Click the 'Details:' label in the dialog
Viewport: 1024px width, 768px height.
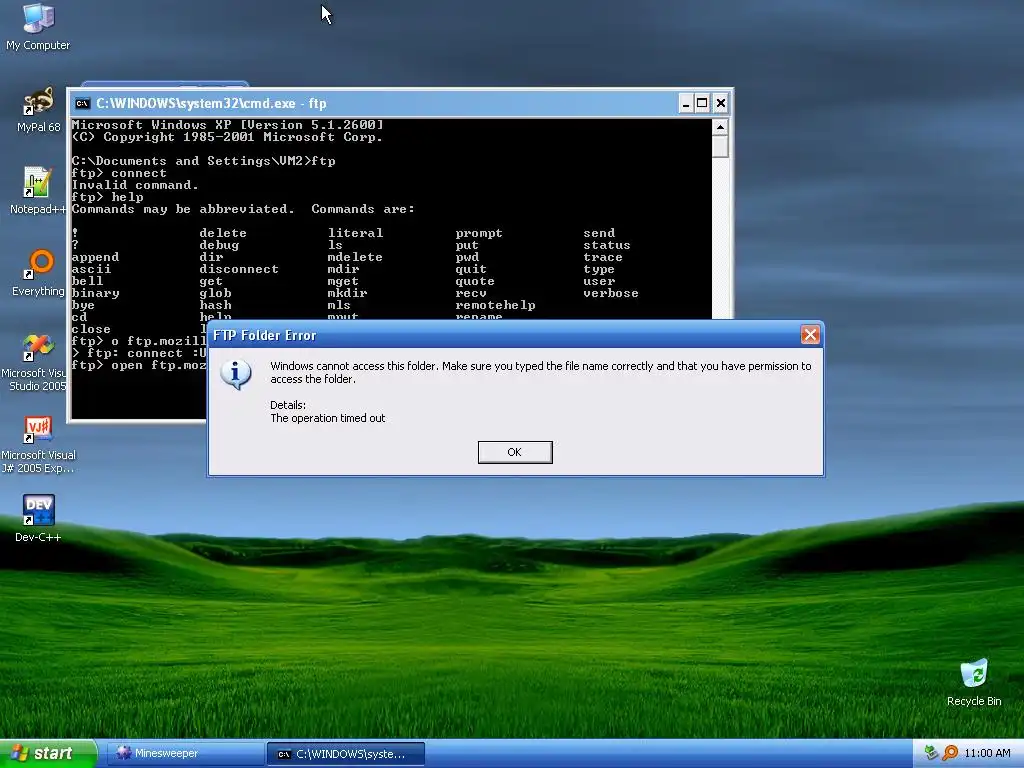click(x=288, y=405)
